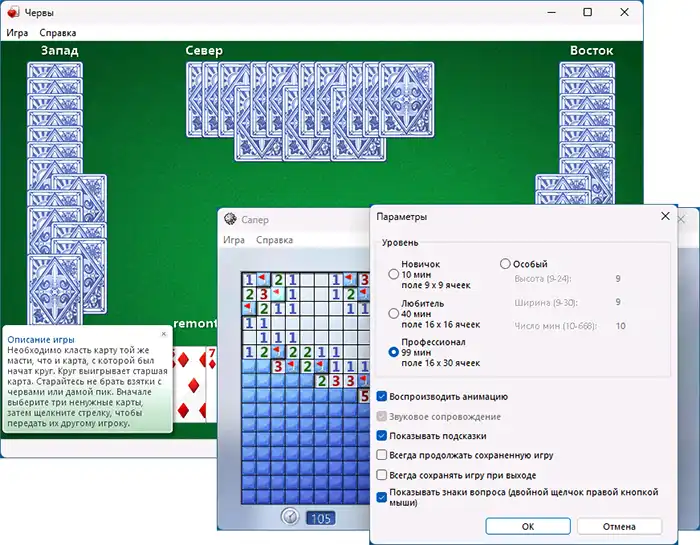Close the game description tooltip
Viewport: 700px width, 545px height.
(164, 334)
